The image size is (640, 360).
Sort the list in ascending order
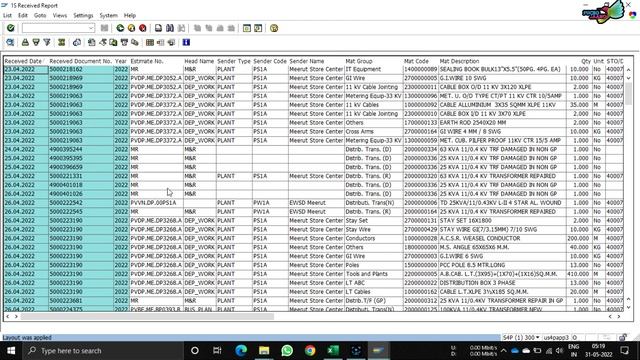point(25,42)
